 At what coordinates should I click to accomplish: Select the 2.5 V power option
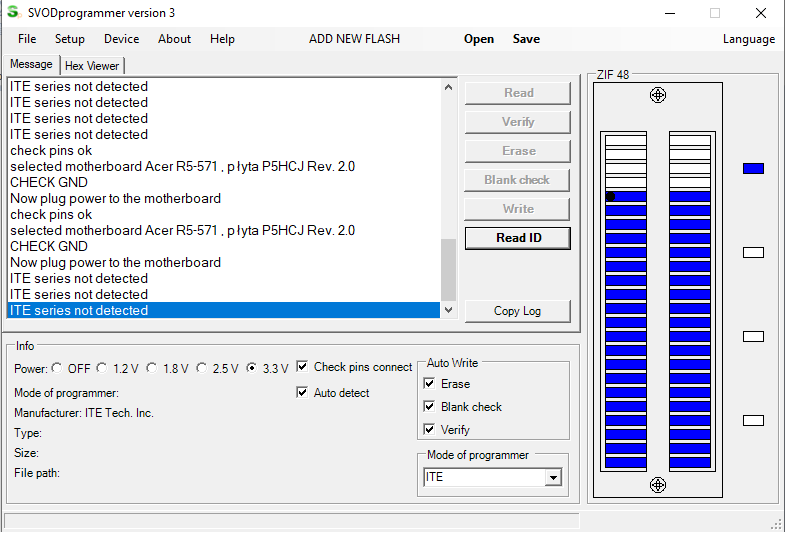click(201, 369)
